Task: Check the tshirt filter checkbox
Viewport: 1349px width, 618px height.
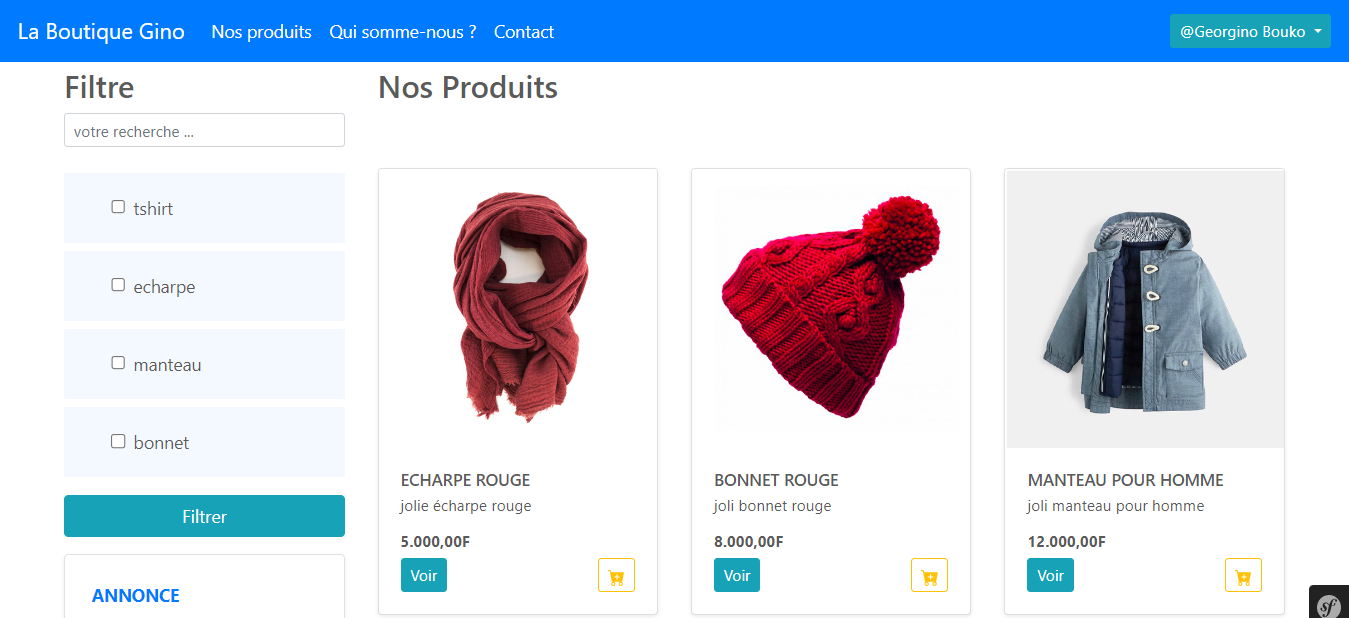Action: [118, 206]
